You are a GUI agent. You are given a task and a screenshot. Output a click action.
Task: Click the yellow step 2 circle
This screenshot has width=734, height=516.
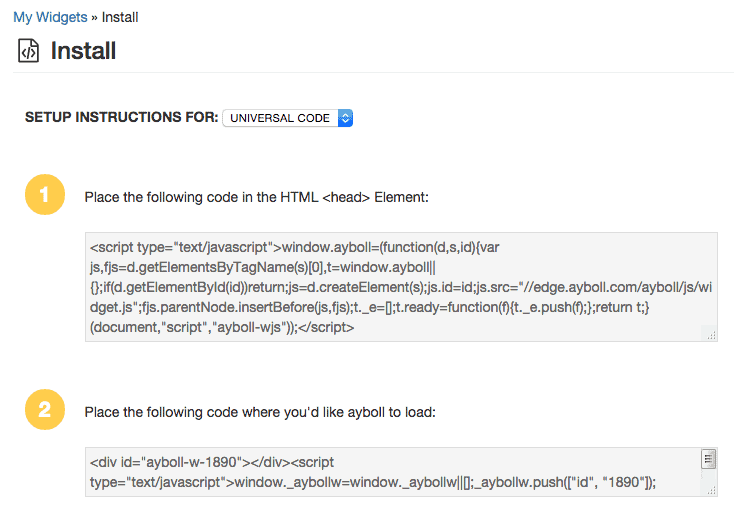pyautogui.click(x=45, y=409)
